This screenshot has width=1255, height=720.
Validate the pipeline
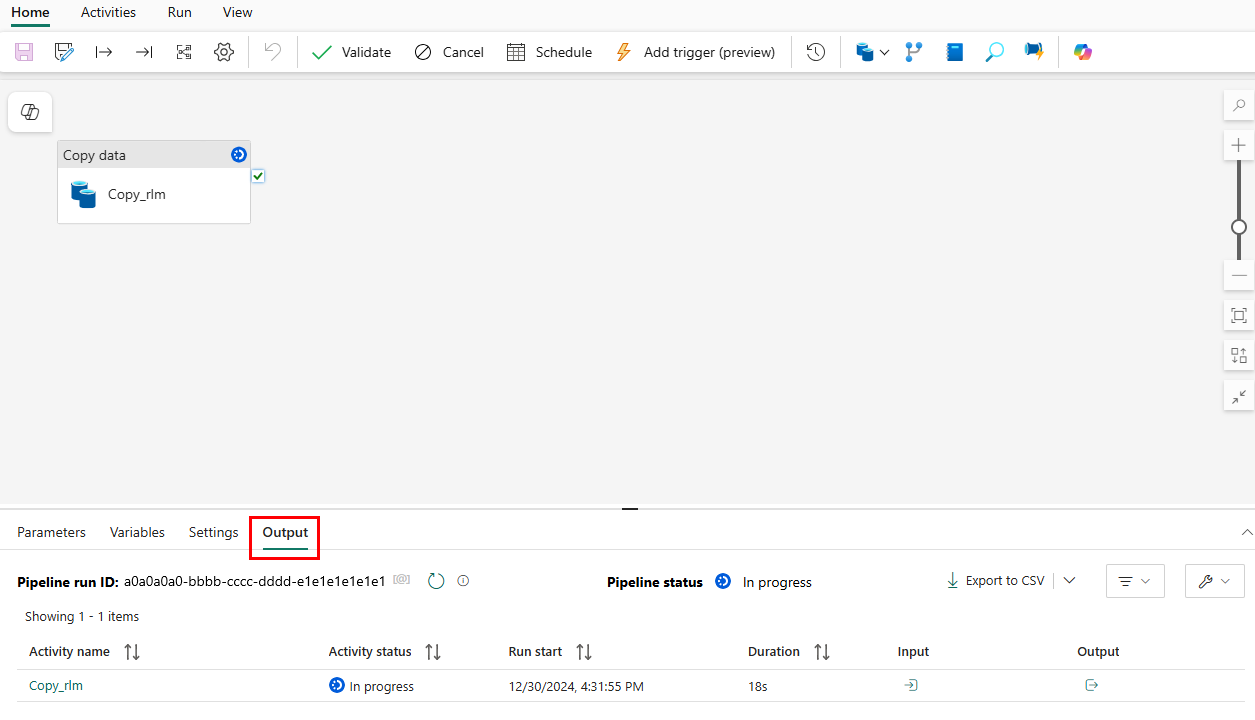351,52
